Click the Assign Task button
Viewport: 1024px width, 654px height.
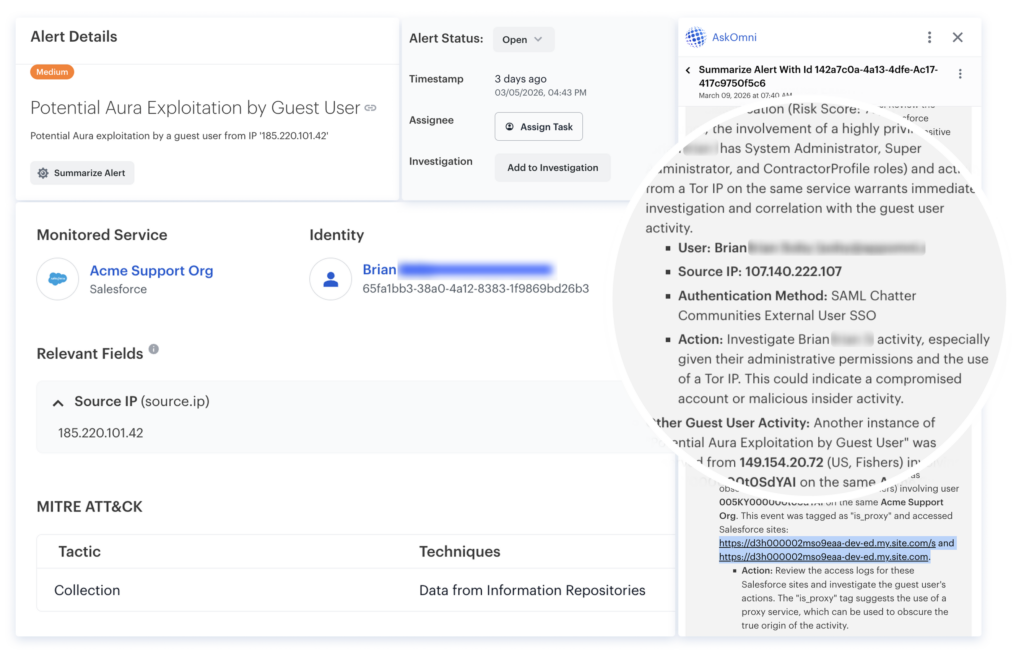[x=538, y=127]
